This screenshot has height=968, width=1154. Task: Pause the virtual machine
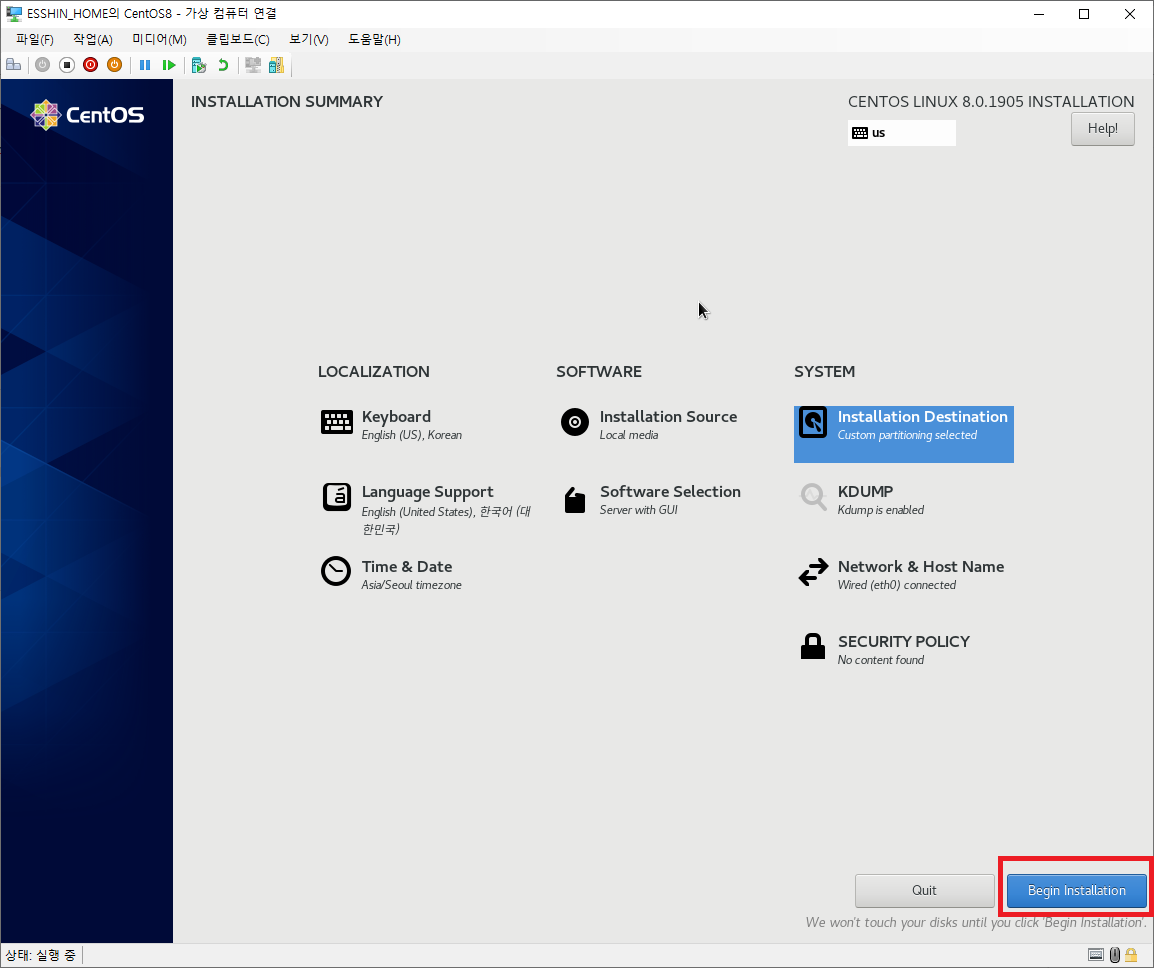145,65
